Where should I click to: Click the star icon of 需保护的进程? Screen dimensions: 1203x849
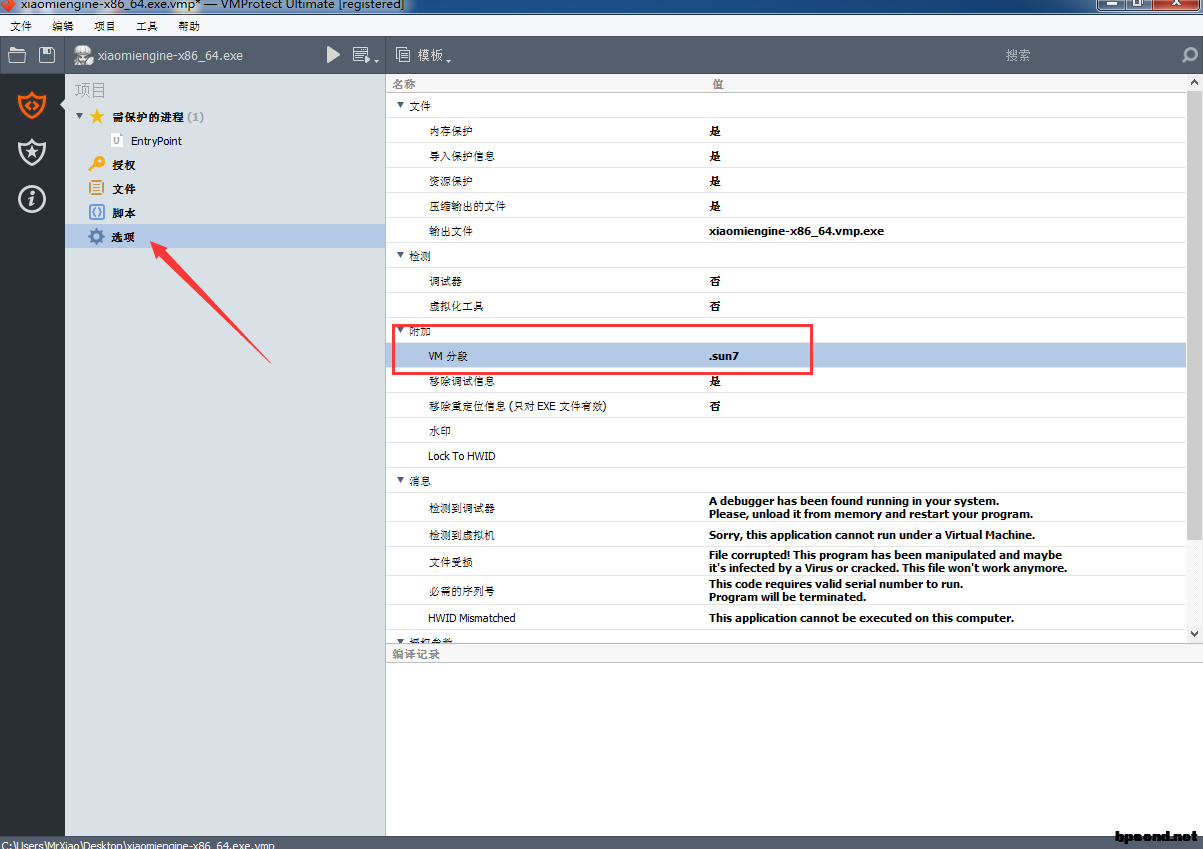(x=97, y=117)
